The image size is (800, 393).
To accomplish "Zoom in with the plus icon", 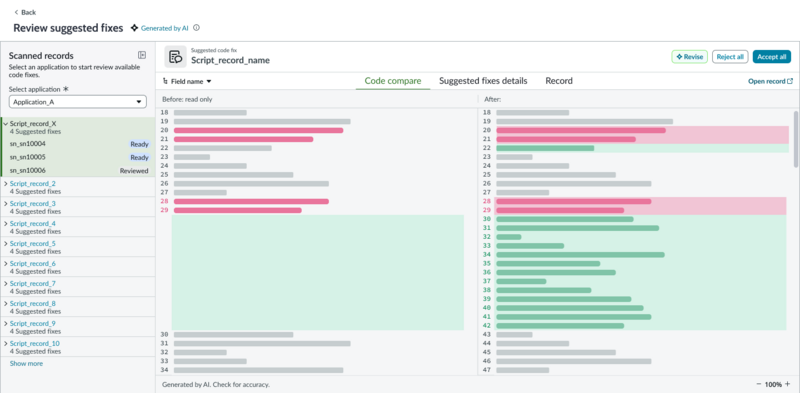I will click(x=787, y=384).
